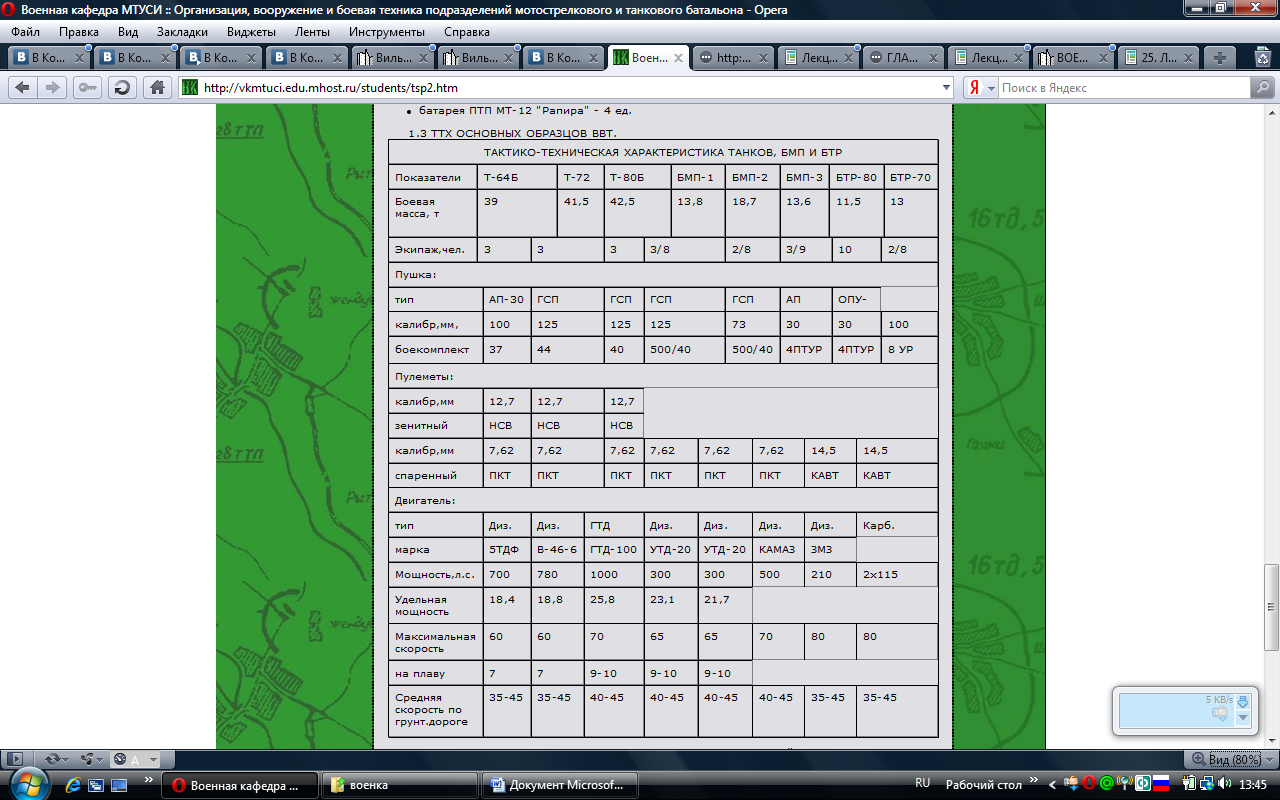The height and width of the screenshot is (800, 1280).
Task: Select the КАМАЗ engine brand cell
Action: click(x=778, y=550)
